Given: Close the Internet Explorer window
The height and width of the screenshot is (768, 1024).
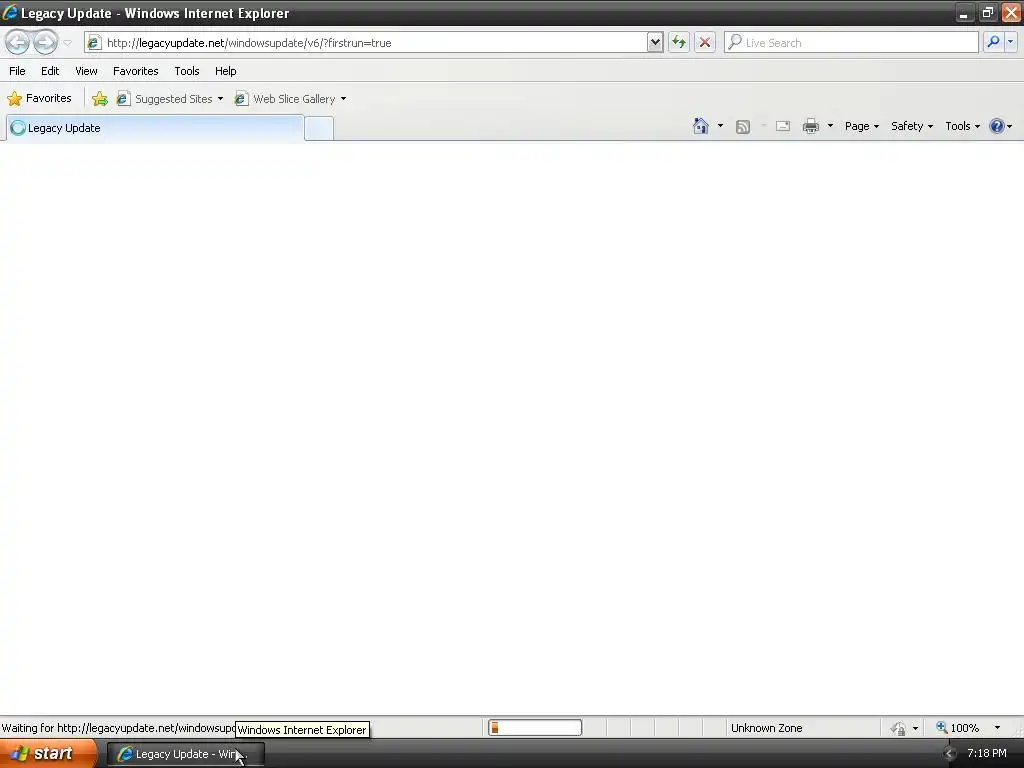Looking at the screenshot, I should 1011,13.
